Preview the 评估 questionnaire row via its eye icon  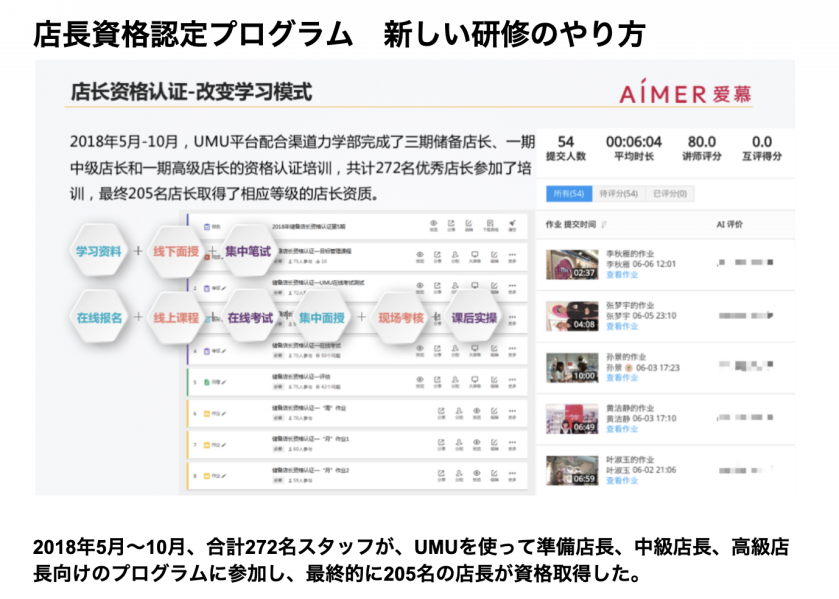(420, 380)
